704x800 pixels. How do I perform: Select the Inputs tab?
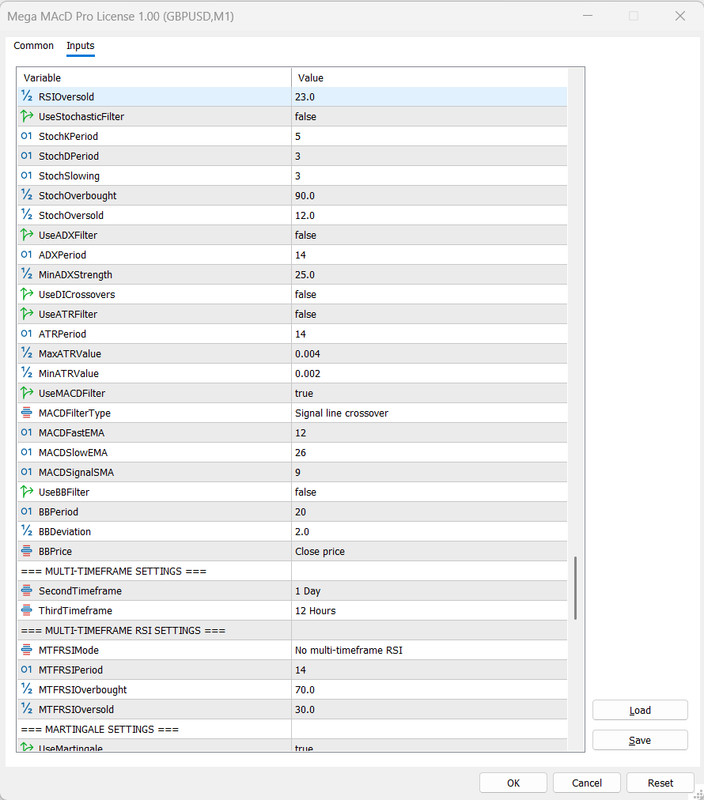80,45
